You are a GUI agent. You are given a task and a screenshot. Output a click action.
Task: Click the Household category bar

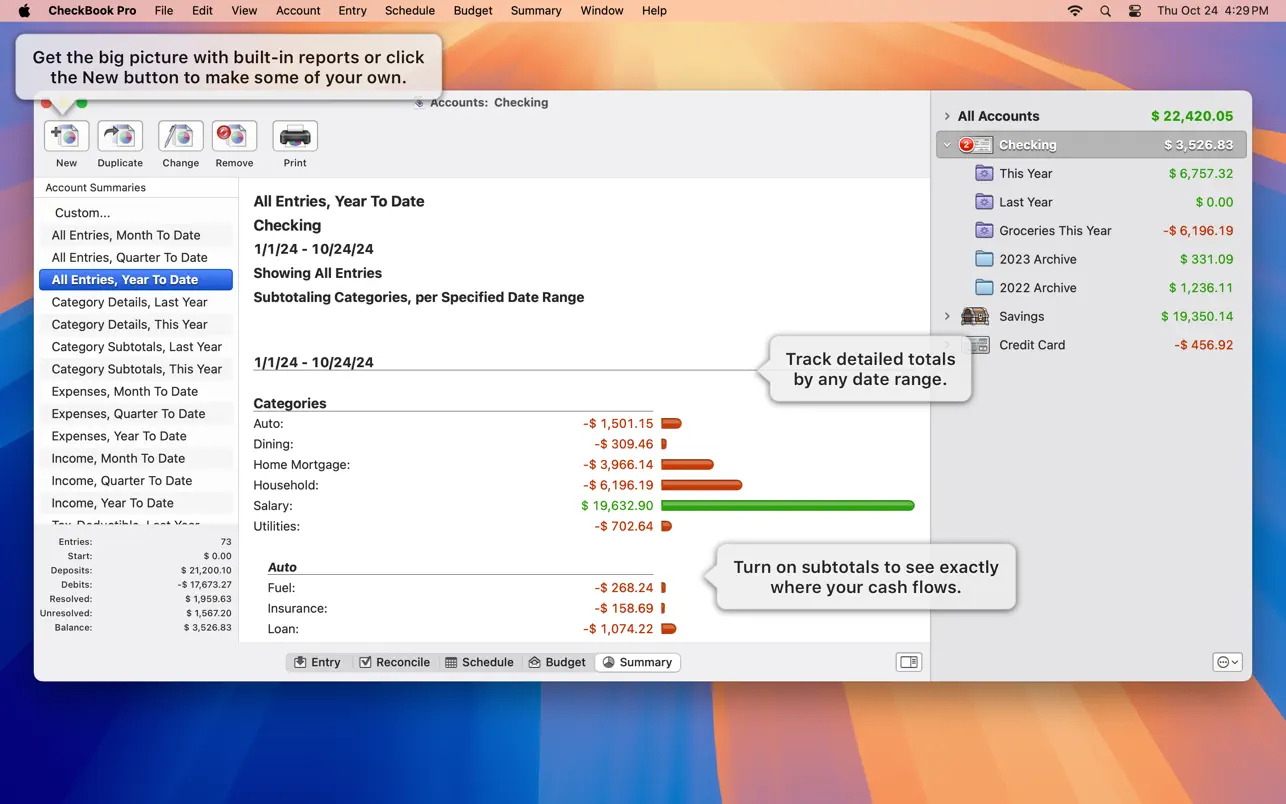coord(702,485)
